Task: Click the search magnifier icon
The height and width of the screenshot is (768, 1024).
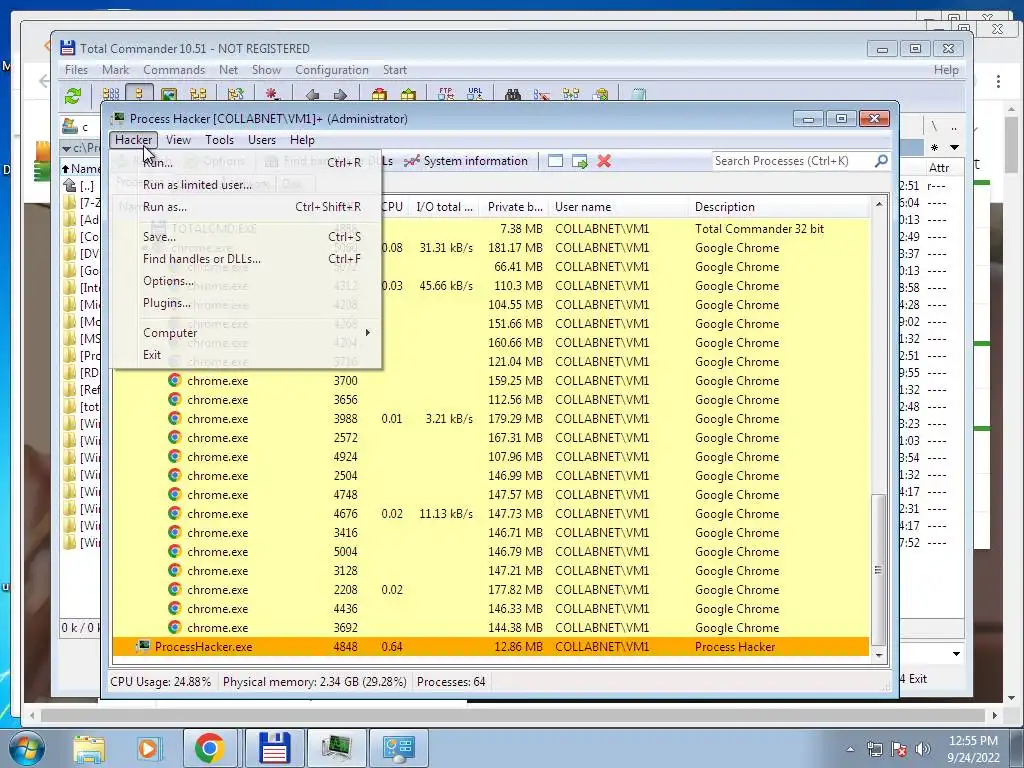Action: click(x=881, y=161)
